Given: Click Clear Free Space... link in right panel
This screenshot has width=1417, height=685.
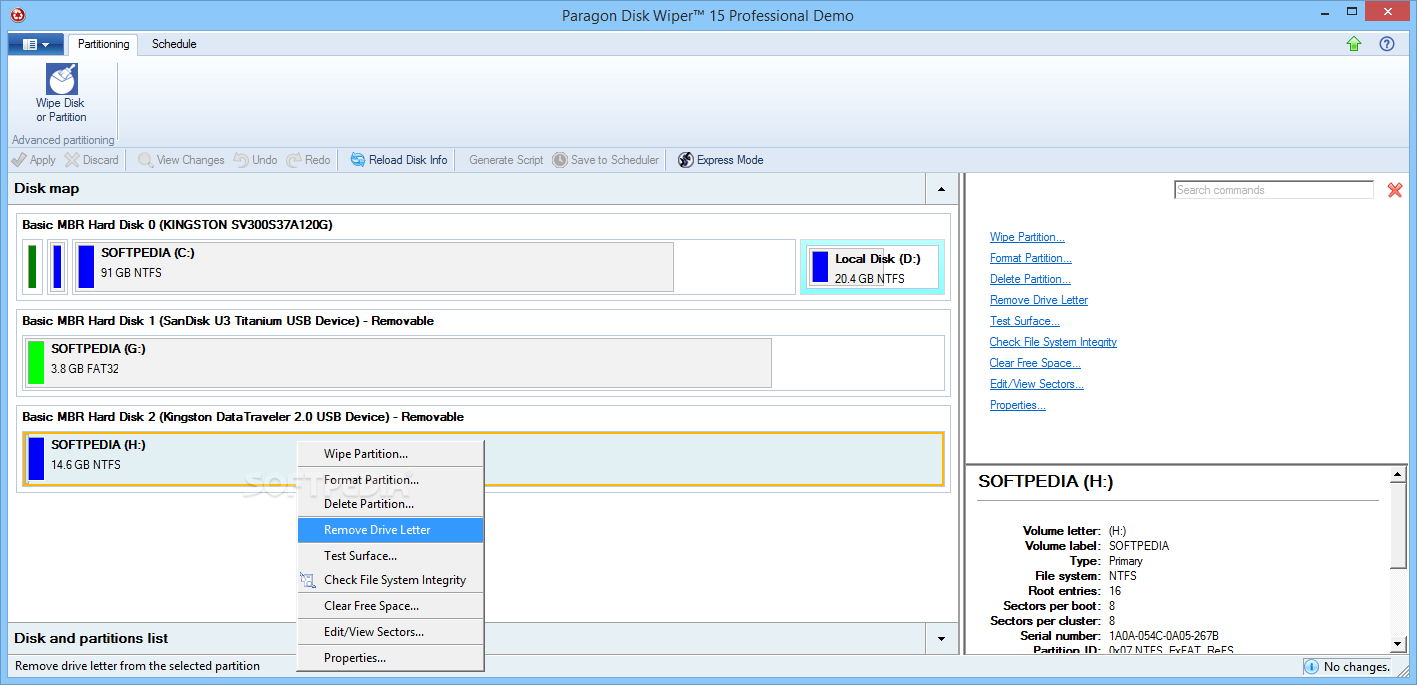Looking at the screenshot, I should 1035,363.
